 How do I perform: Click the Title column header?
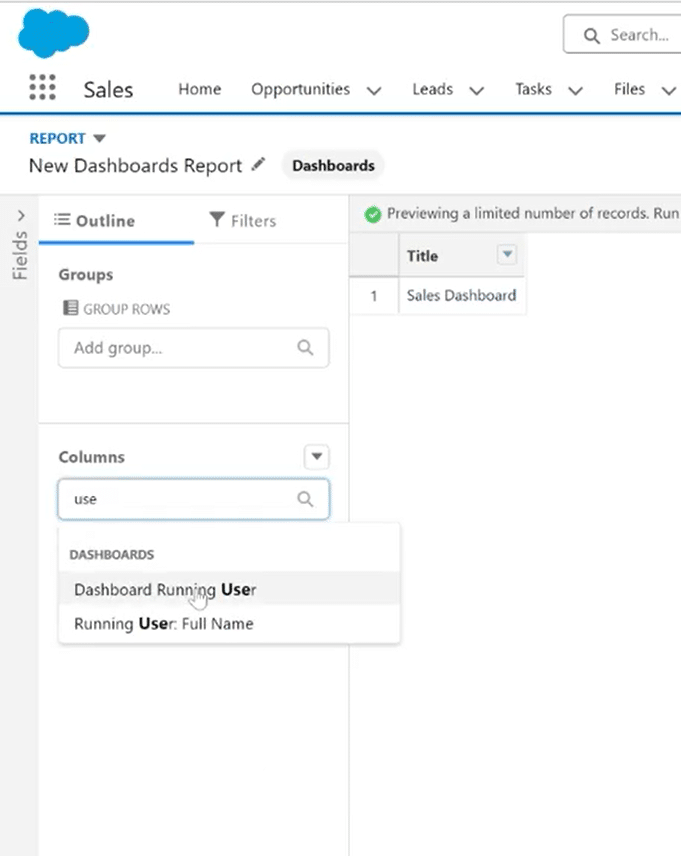pos(422,255)
